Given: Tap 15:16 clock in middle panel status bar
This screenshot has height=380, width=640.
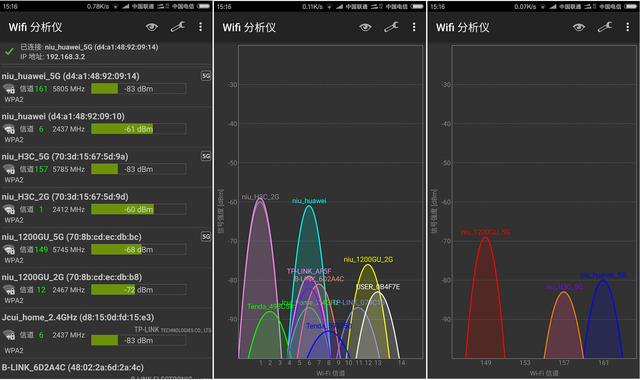Looking at the screenshot, I should [x=224, y=7].
